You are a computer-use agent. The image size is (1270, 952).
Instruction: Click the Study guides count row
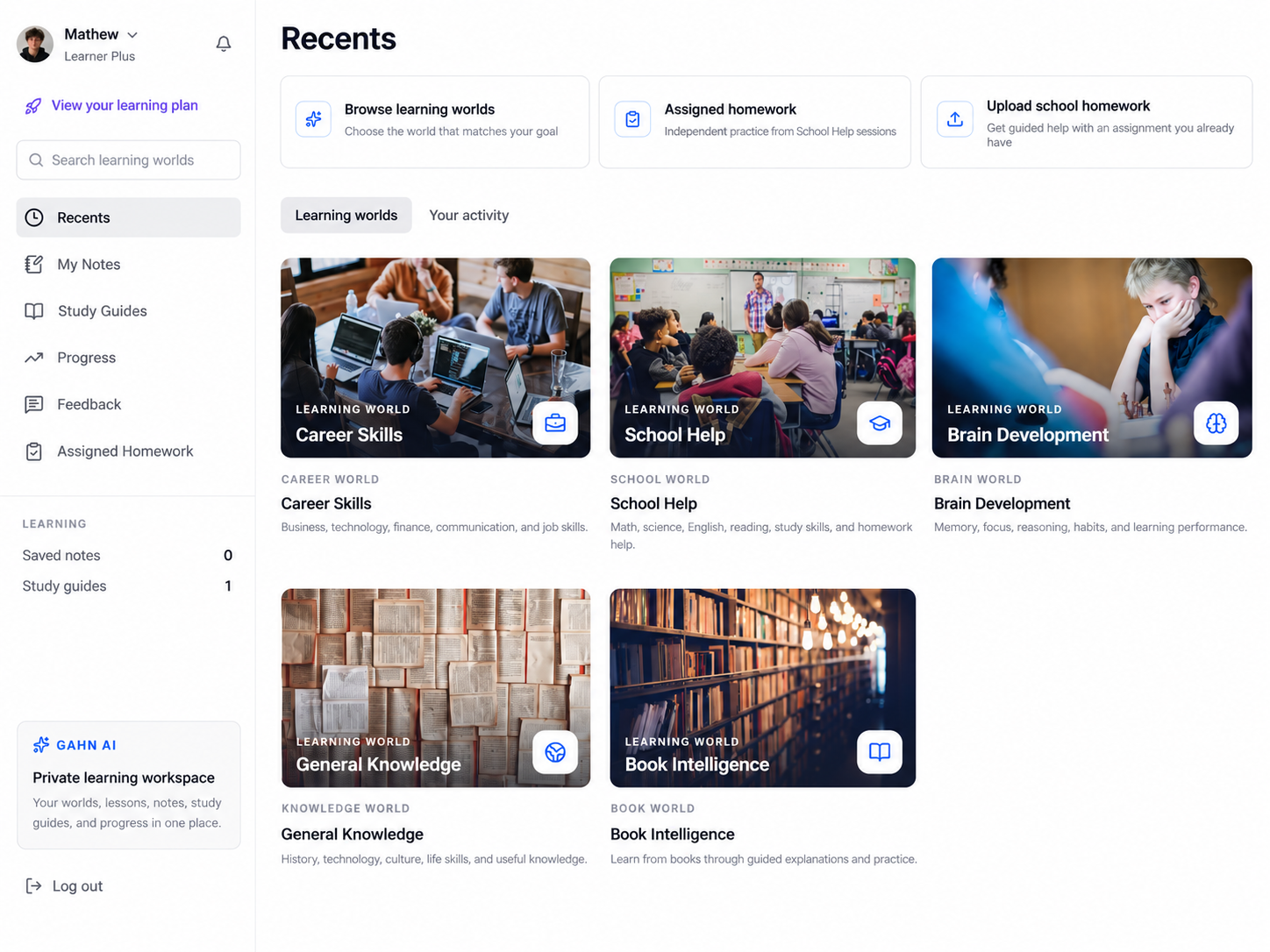click(x=128, y=586)
